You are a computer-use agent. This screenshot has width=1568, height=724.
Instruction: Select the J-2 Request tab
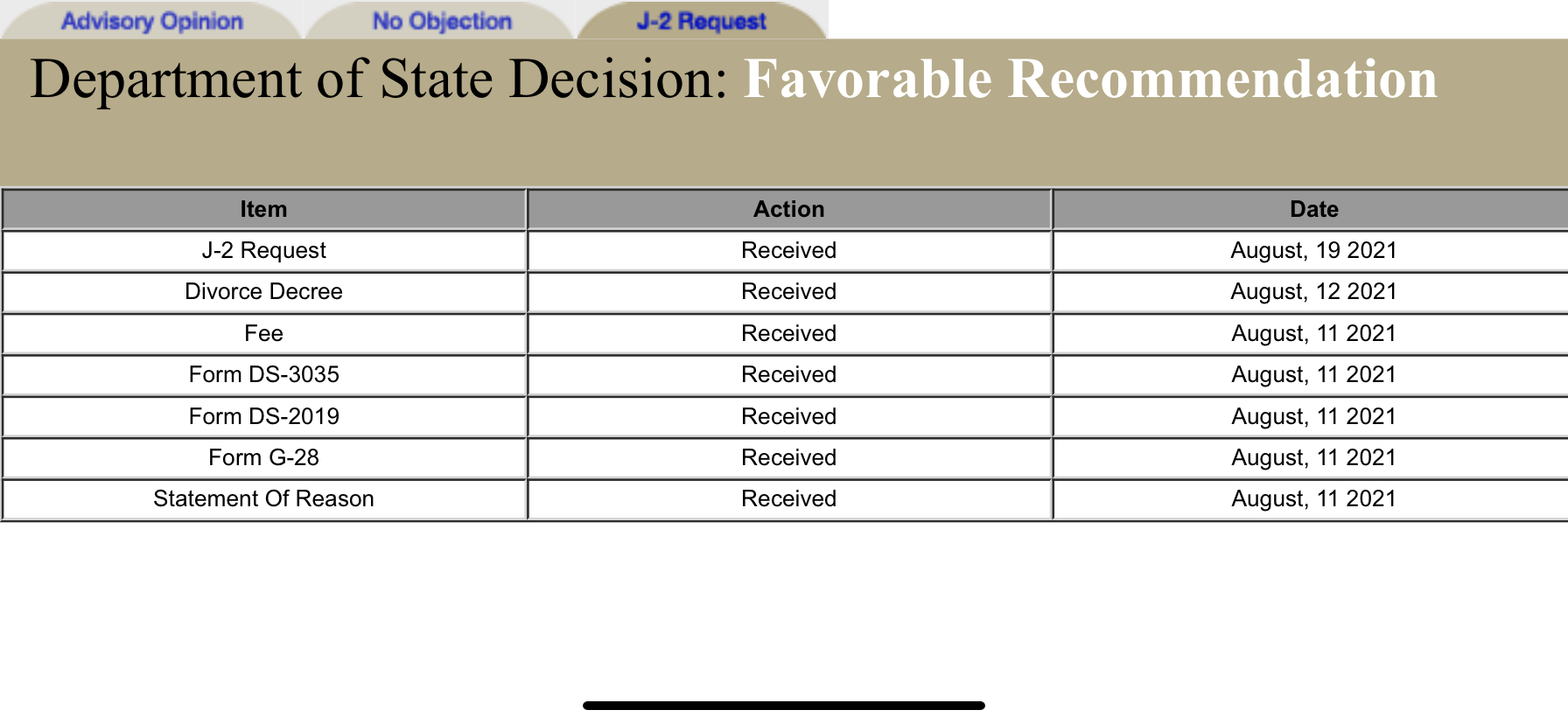point(702,21)
